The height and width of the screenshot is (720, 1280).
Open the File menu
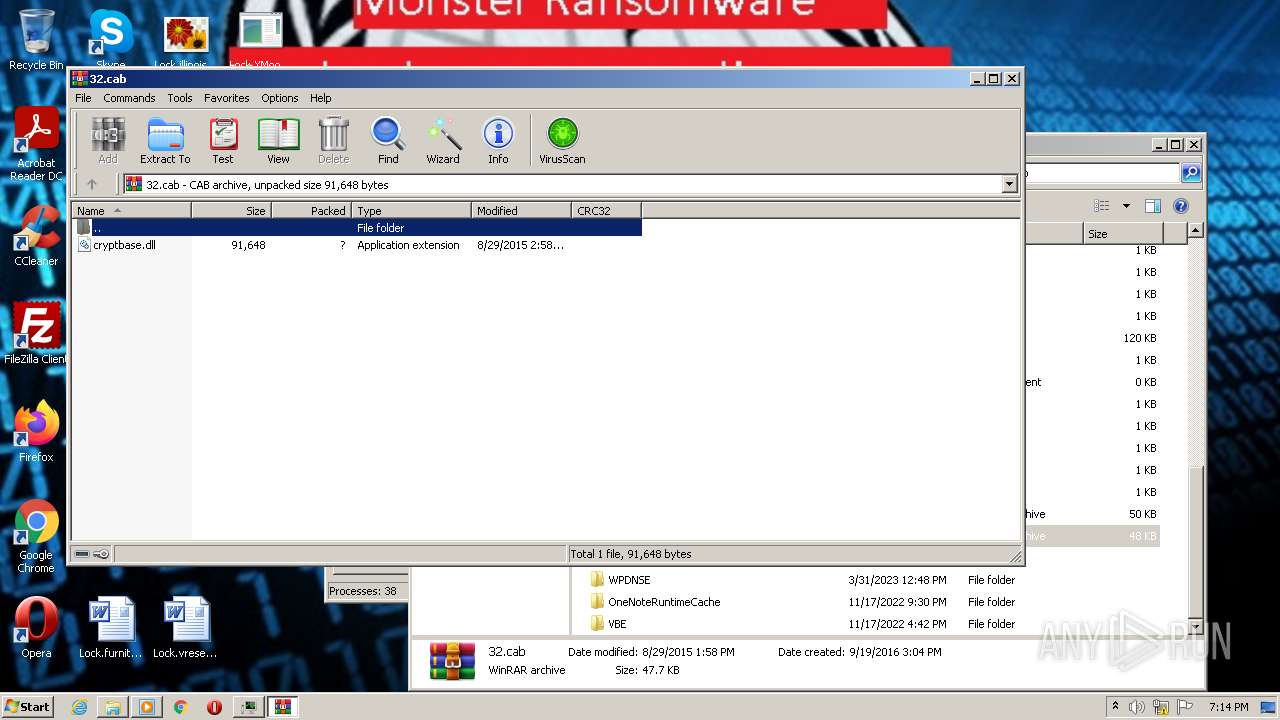83,98
